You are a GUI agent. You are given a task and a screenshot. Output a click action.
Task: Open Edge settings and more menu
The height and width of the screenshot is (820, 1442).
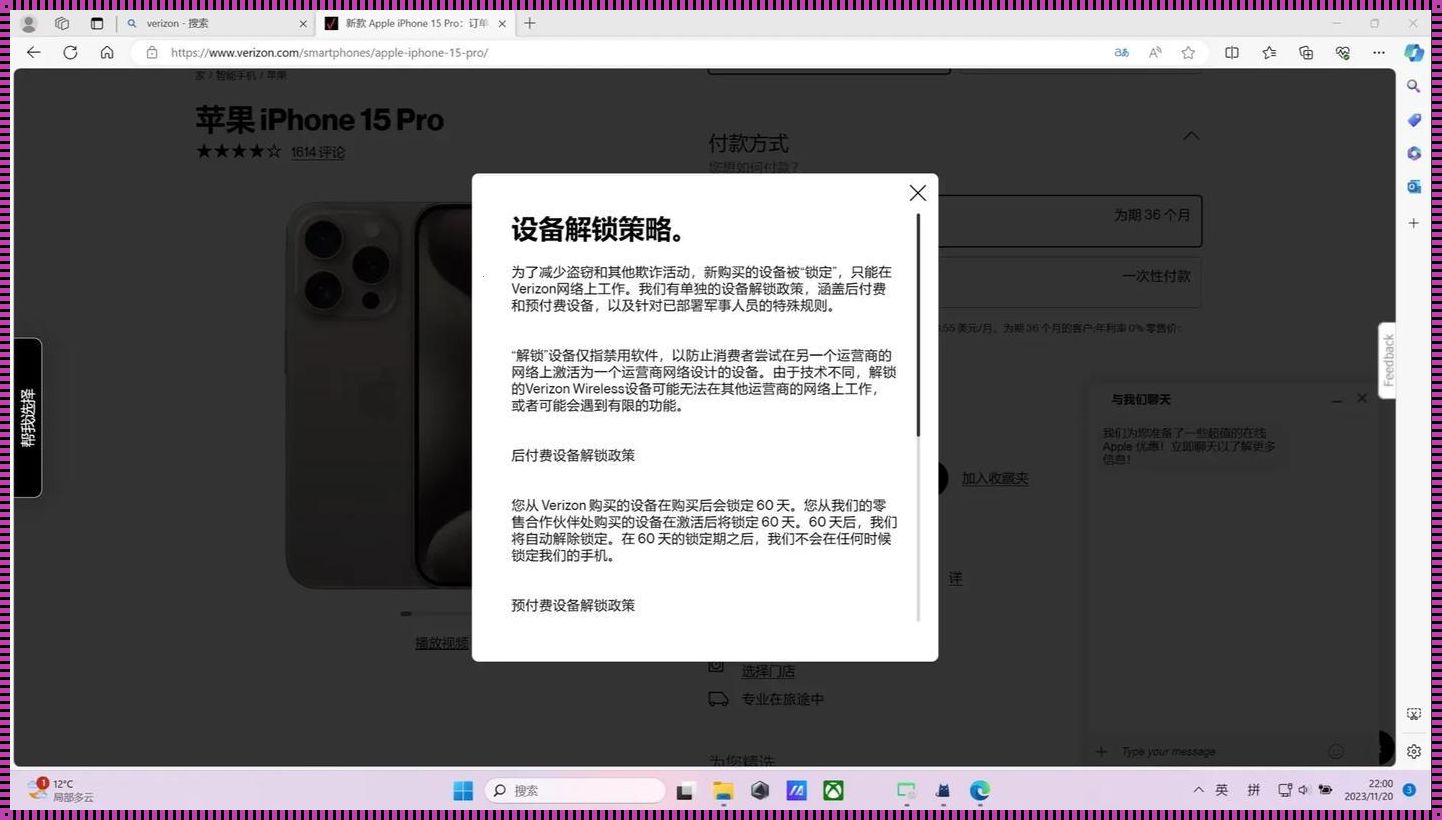point(1379,52)
